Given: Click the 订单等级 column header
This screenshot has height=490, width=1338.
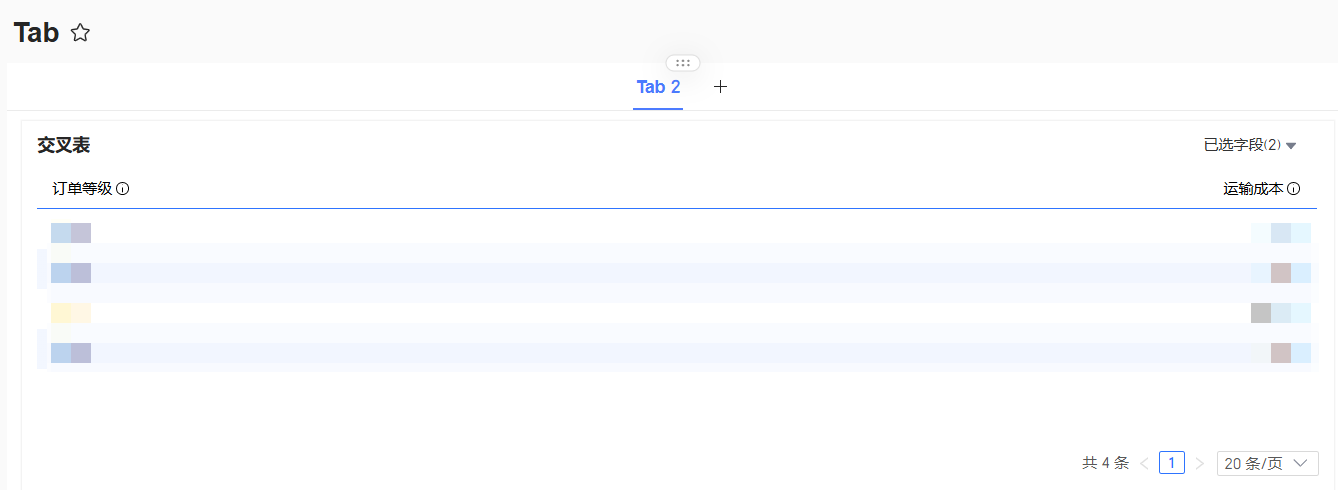Looking at the screenshot, I should (82, 189).
